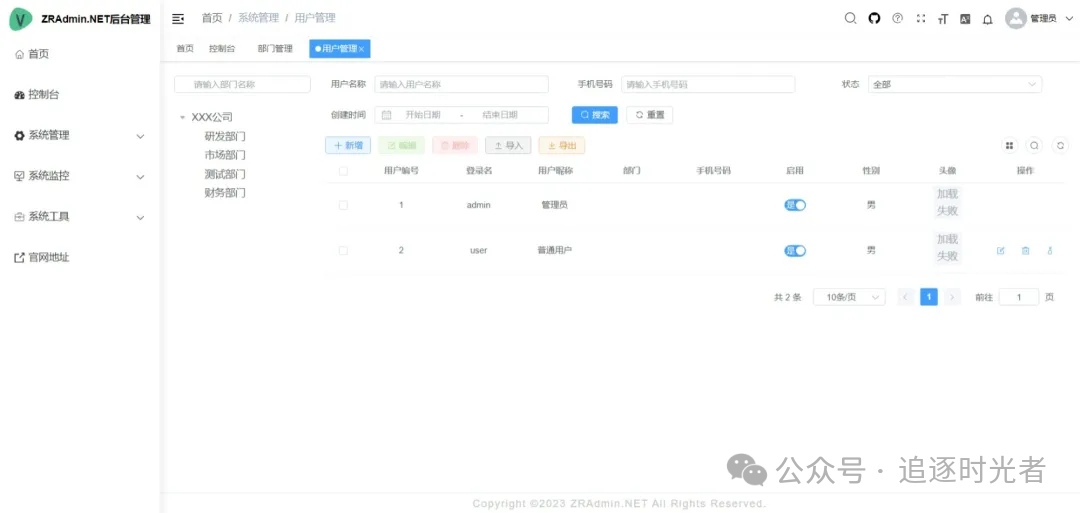Screen dimensions: 1080x513
Task: Check the user row checkbox
Action: (x=343, y=251)
